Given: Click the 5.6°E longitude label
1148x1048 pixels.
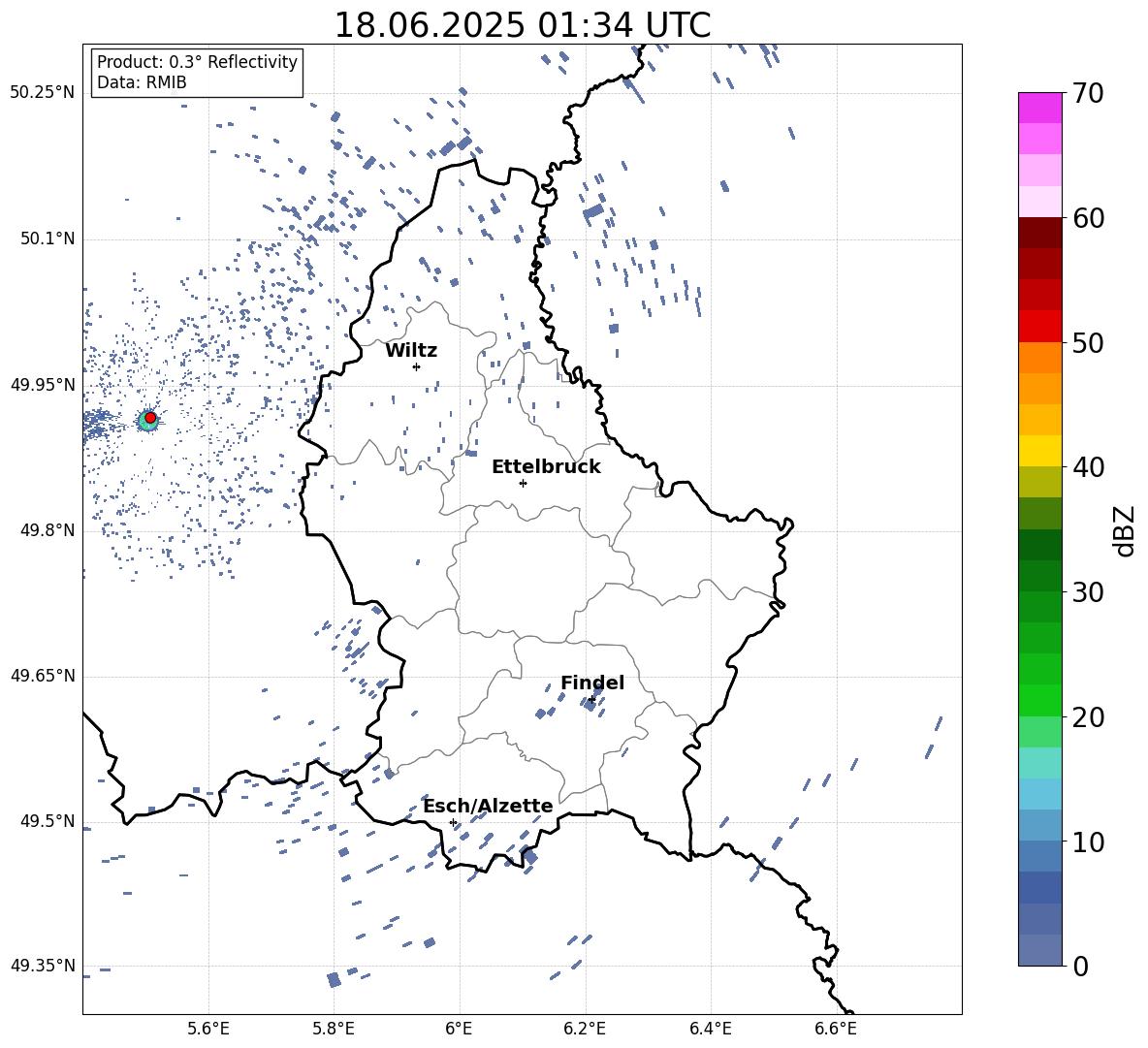Looking at the screenshot, I should [208, 1029].
